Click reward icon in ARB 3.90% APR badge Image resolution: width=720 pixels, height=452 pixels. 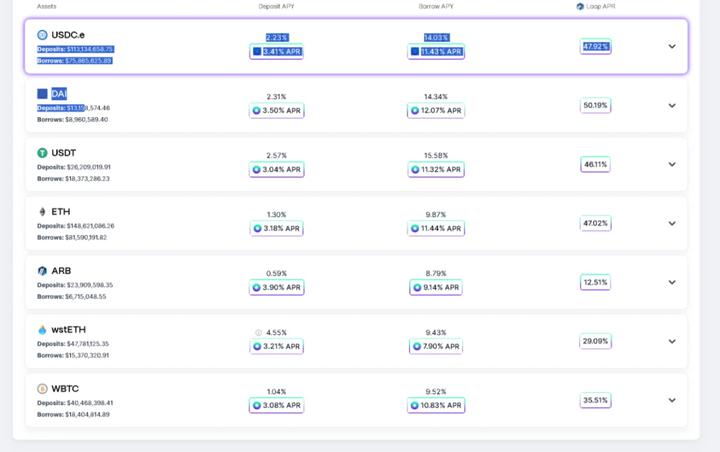tap(257, 288)
